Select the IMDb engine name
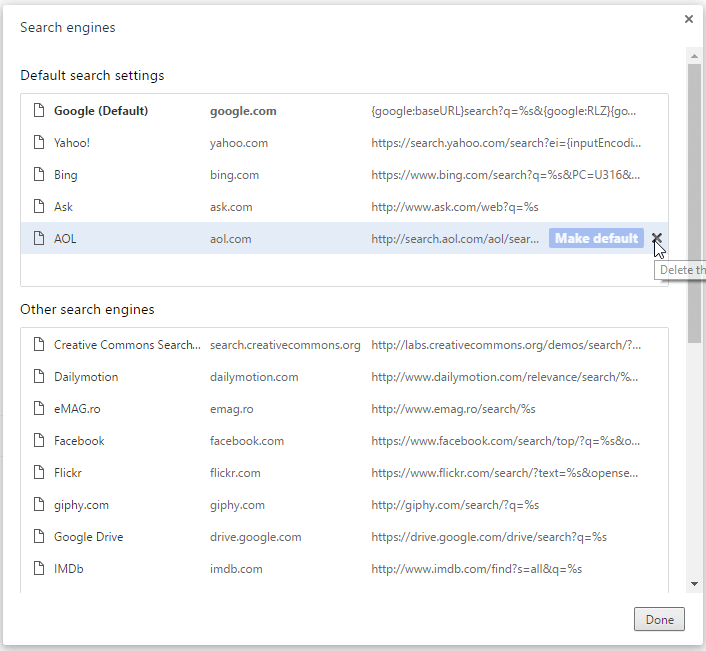The image size is (706, 651). click(x=68, y=569)
